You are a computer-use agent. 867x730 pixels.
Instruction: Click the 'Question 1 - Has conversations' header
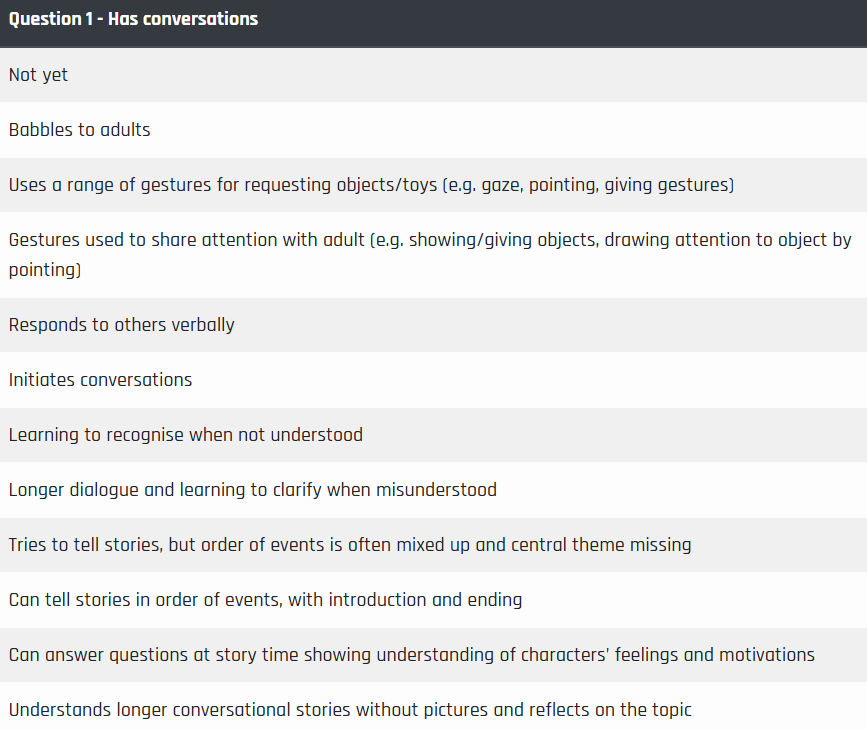(x=133, y=19)
